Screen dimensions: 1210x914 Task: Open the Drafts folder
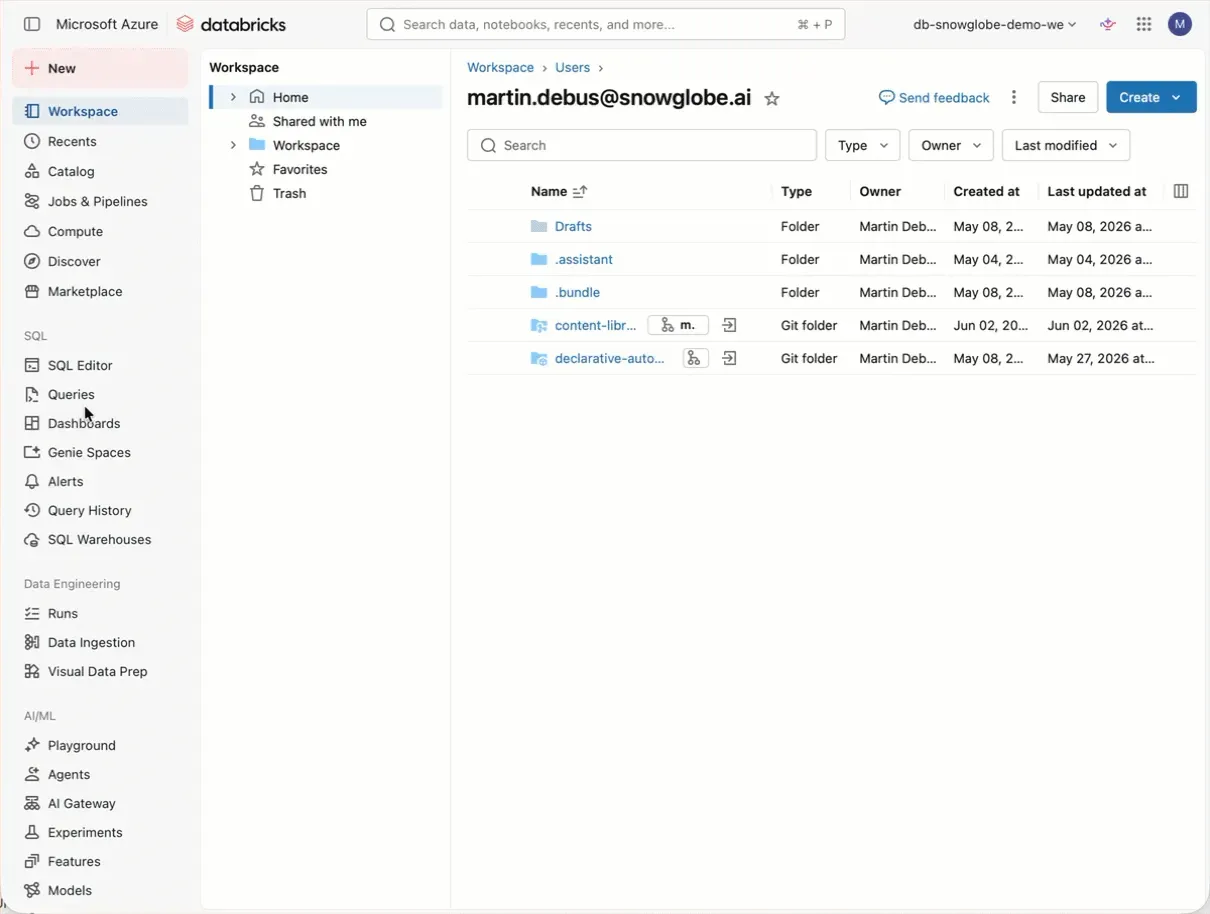pos(573,226)
